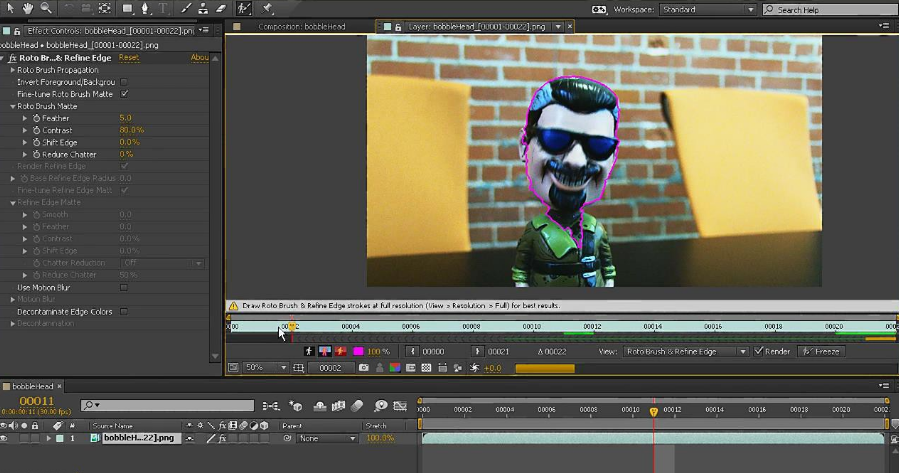
Task: Click About link for Roto Brush effect
Action: pos(199,57)
